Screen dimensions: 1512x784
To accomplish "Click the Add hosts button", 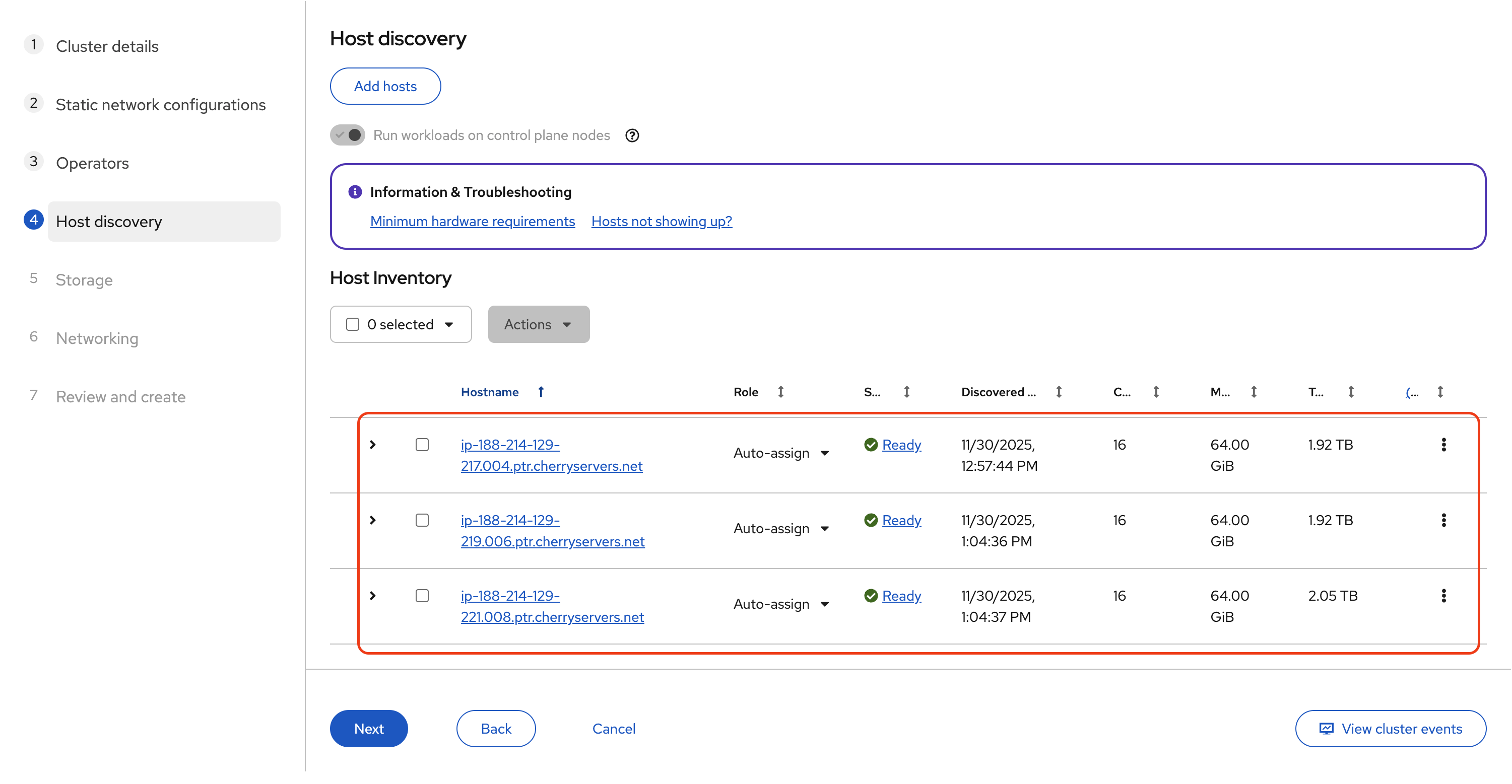I will 385,86.
